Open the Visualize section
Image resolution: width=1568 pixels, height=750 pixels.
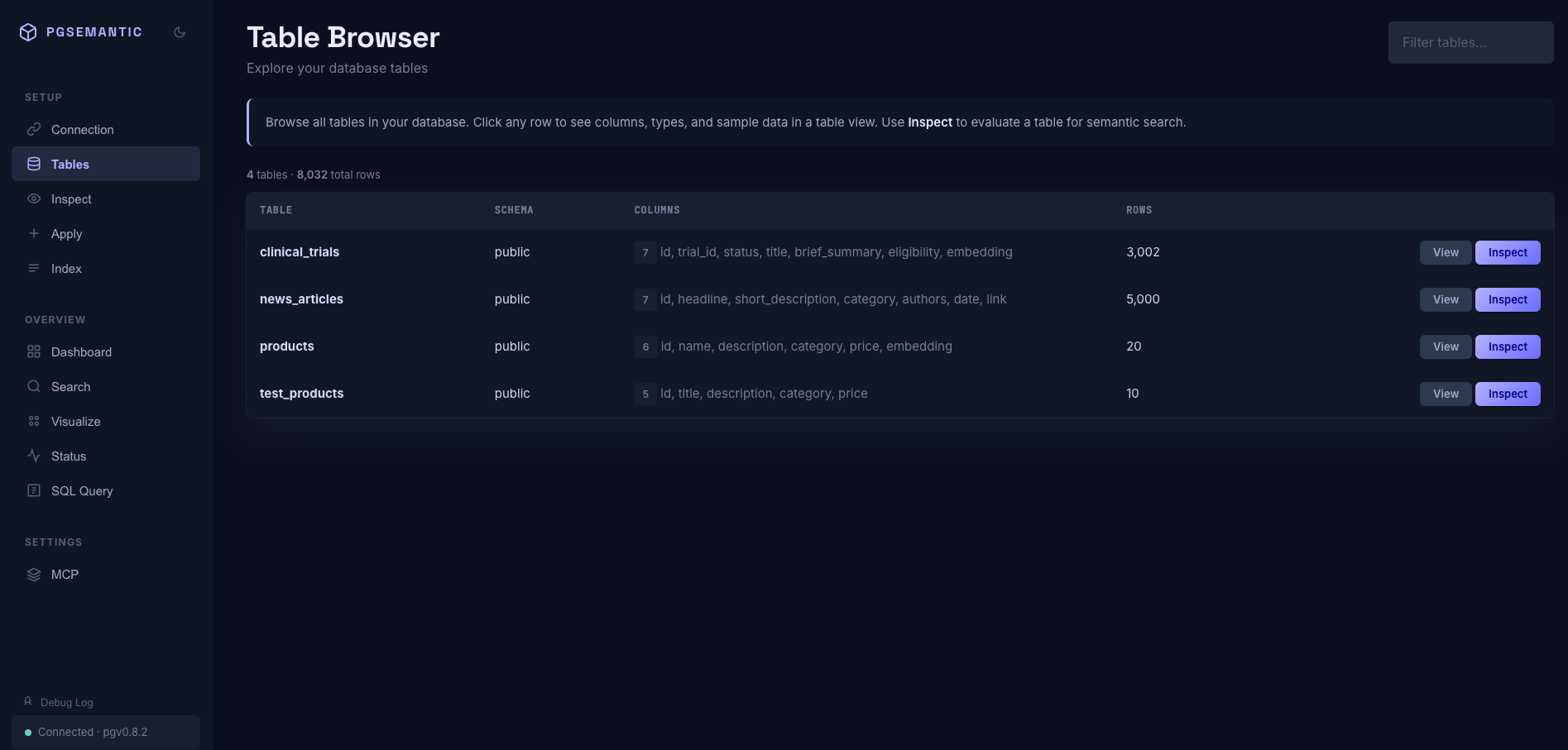tap(75, 421)
